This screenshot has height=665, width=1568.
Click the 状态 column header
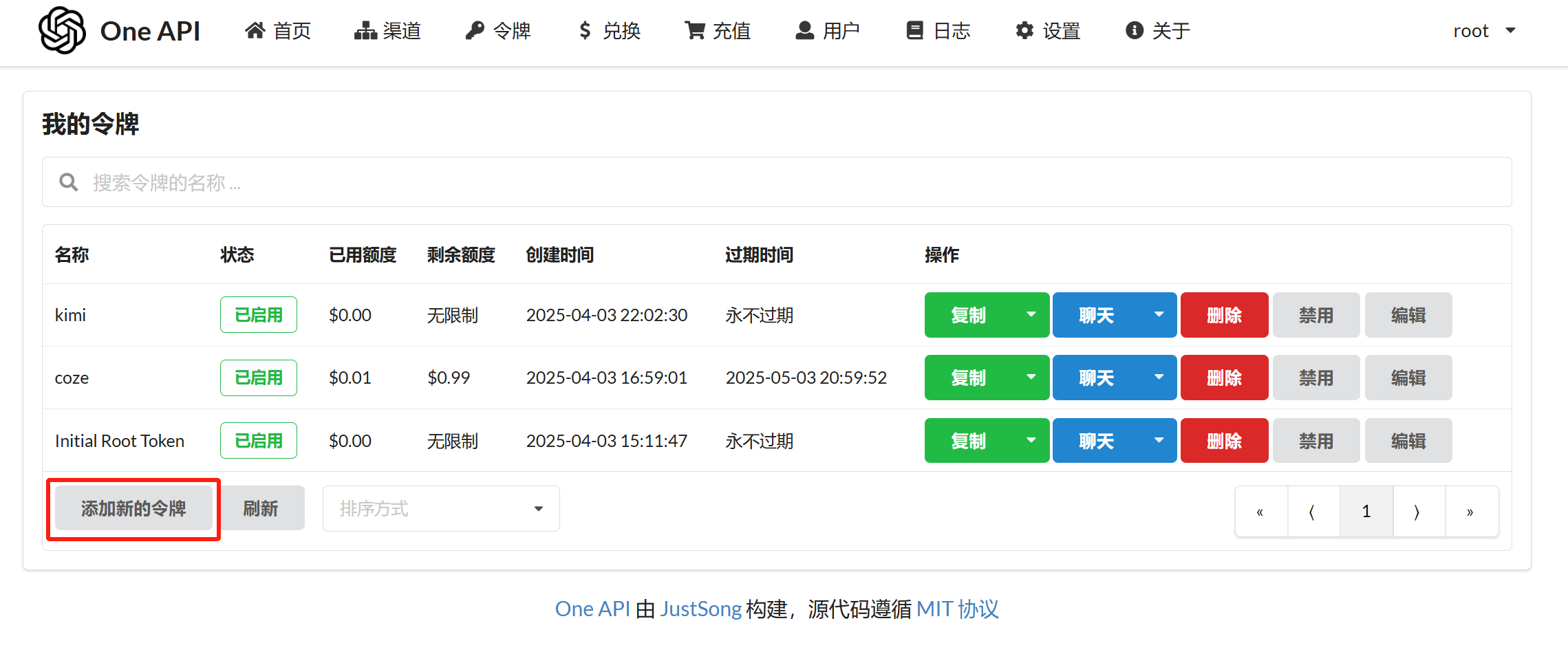237,254
